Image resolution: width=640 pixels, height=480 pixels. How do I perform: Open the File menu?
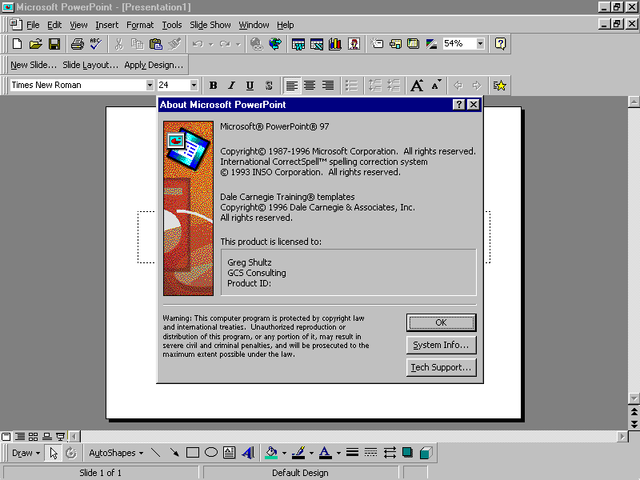pos(33,25)
